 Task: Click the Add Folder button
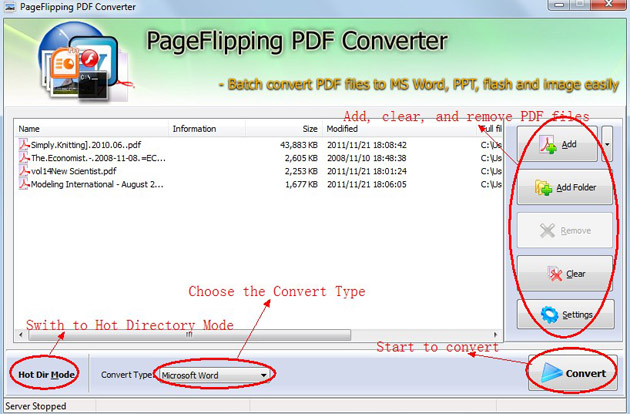click(565, 187)
